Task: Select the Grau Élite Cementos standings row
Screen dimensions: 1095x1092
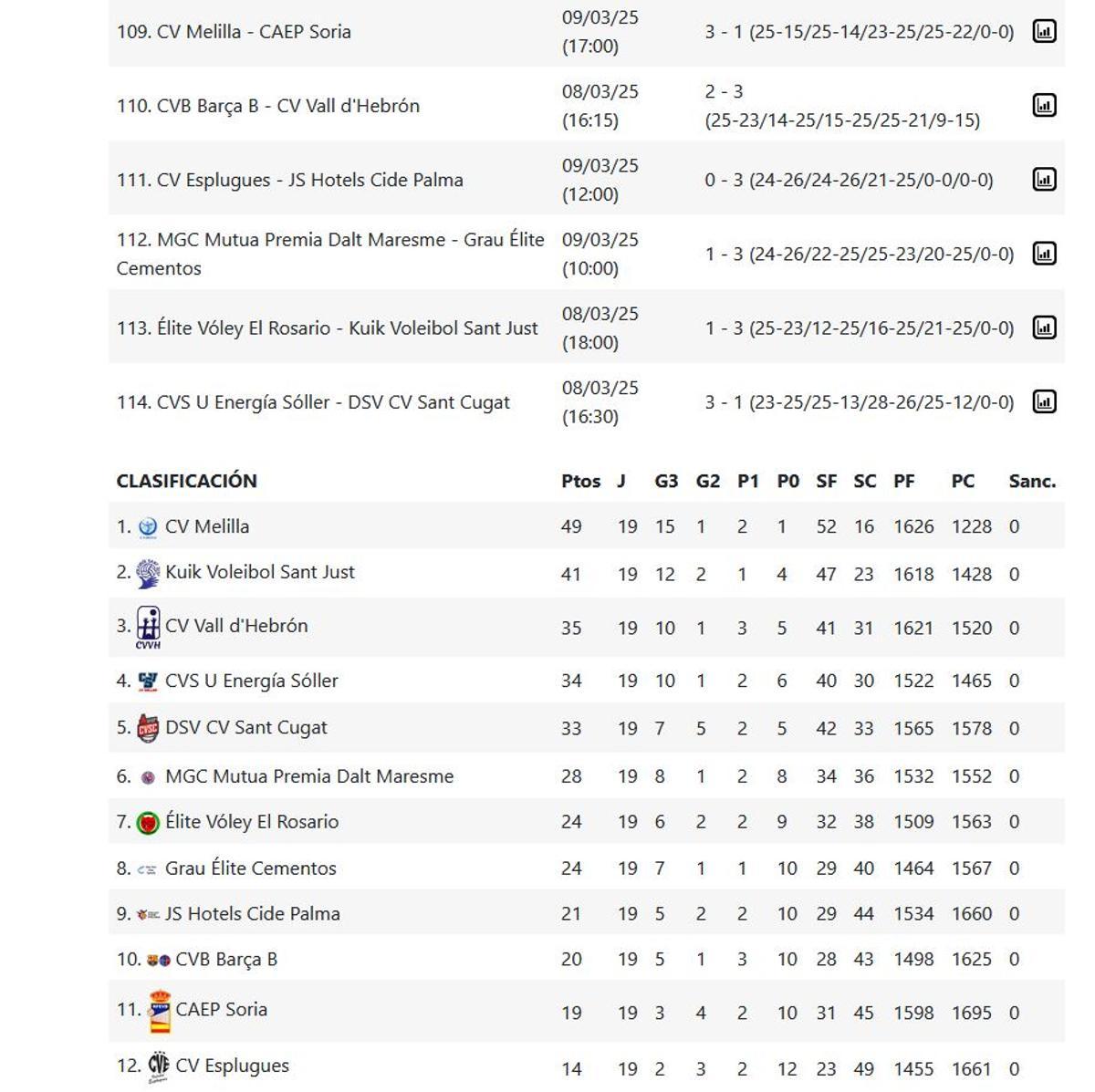Action: pyautogui.click(x=251, y=868)
